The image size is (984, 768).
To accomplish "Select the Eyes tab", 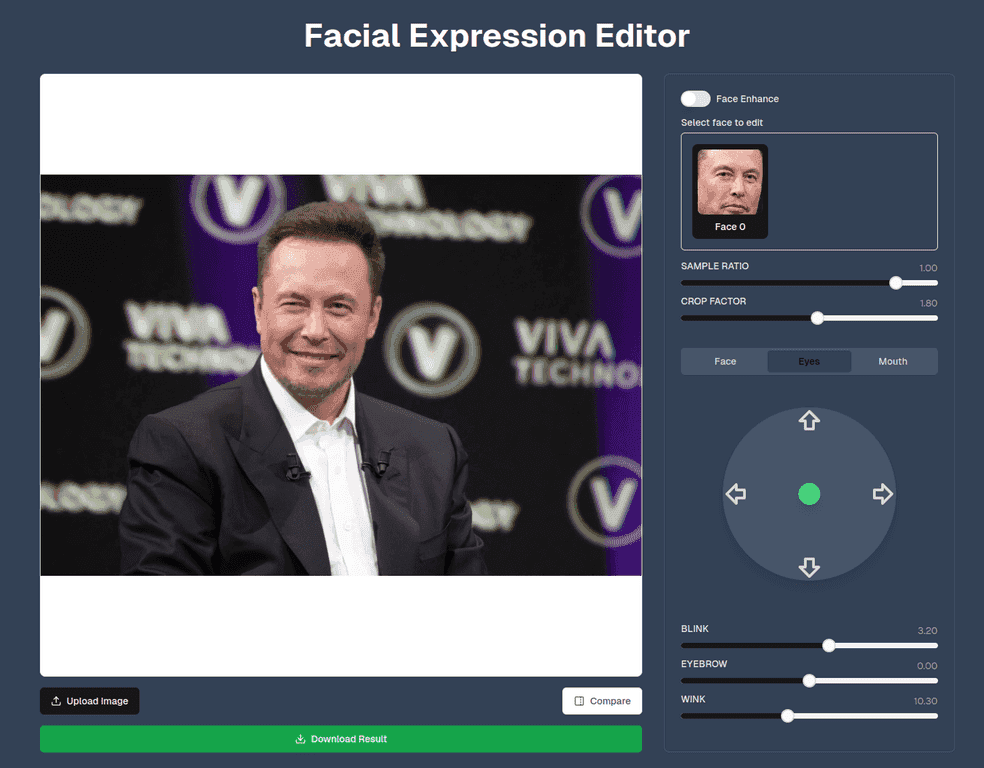I will pyautogui.click(x=809, y=361).
